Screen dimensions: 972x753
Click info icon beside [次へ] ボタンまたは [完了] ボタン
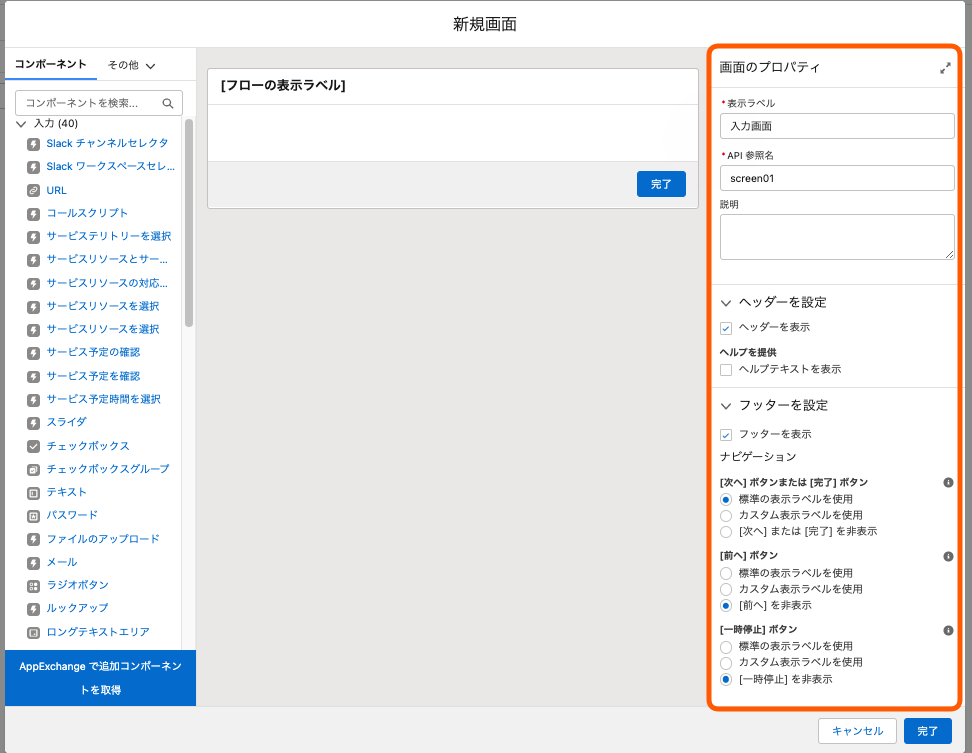[x=948, y=482]
